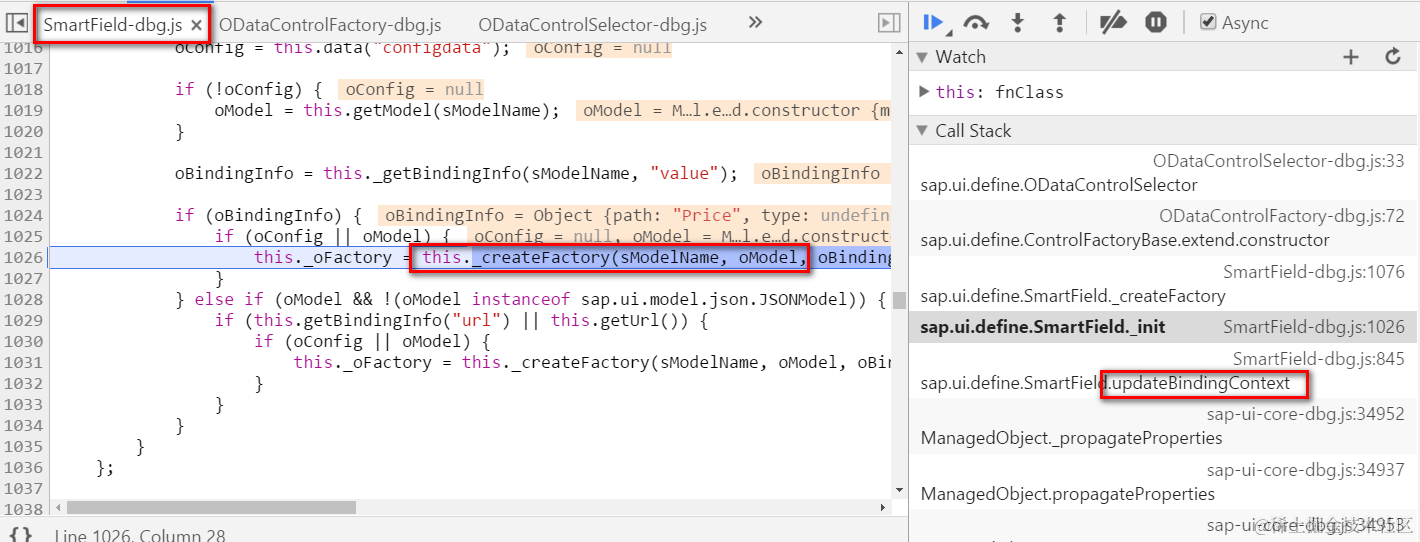Open sap-ui-core-dbg.js:34937 source link

click(1305, 470)
